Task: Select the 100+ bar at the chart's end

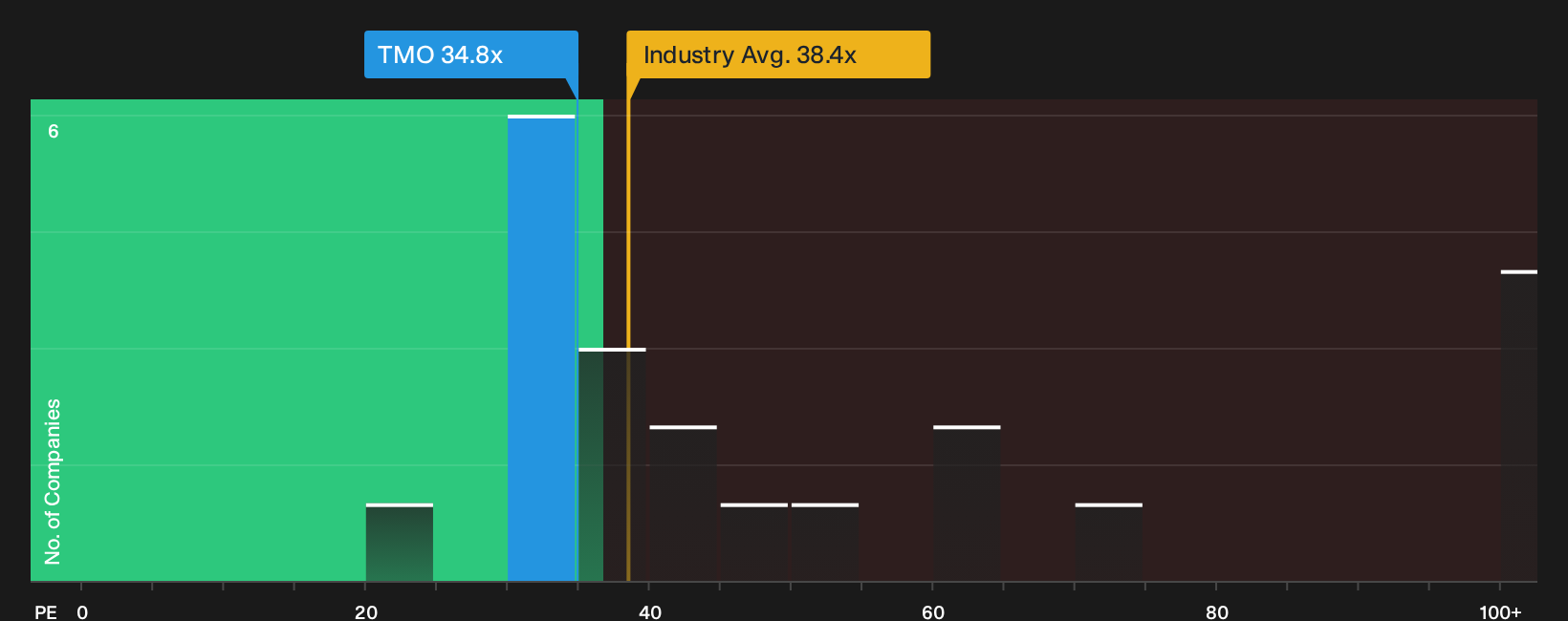Action: 1519,426
